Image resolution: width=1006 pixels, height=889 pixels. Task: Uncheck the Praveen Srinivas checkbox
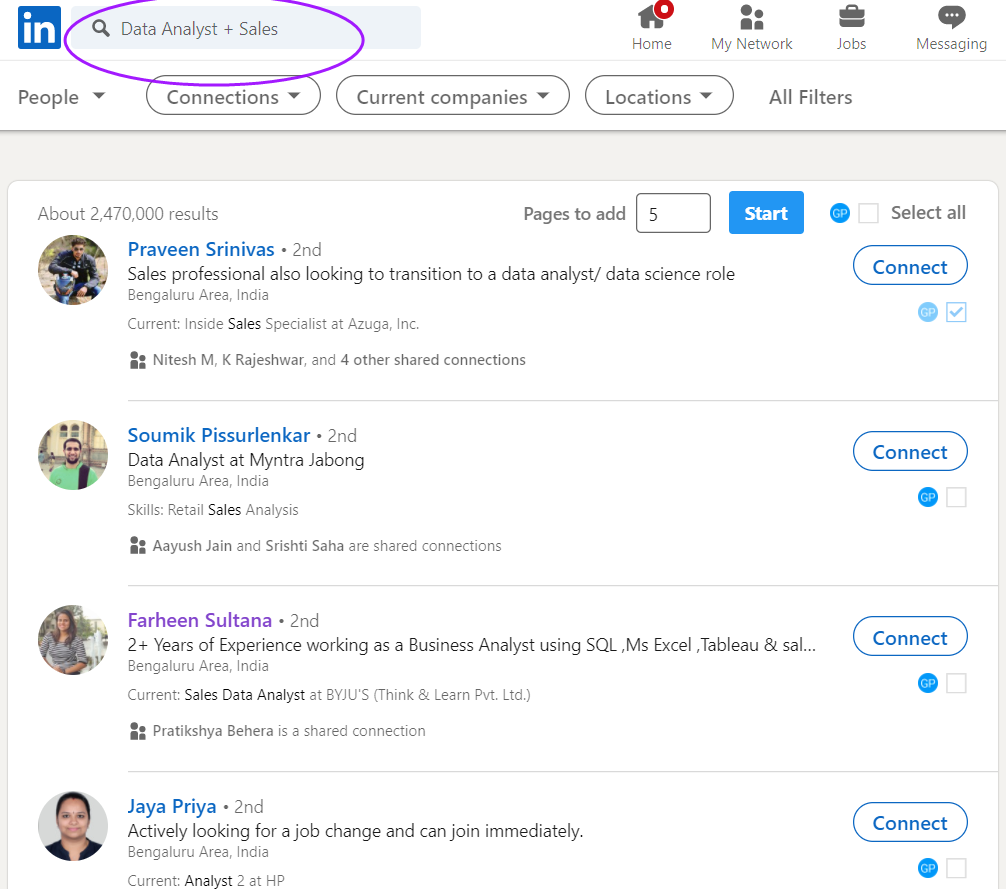click(x=956, y=312)
